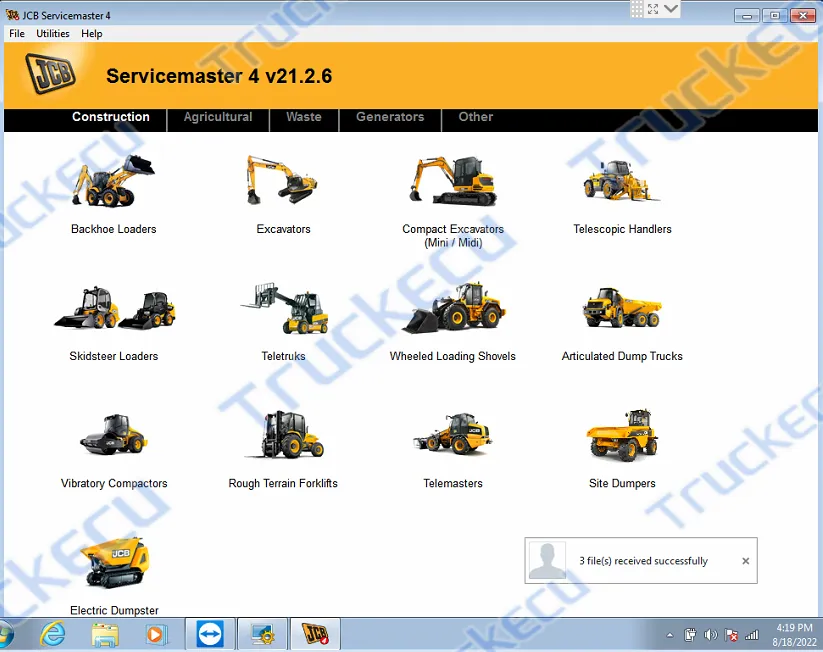Image resolution: width=823 pixels, height=652 pixels.
Task: Click the Vibratory Compactors label
Action: click(114, 483)
